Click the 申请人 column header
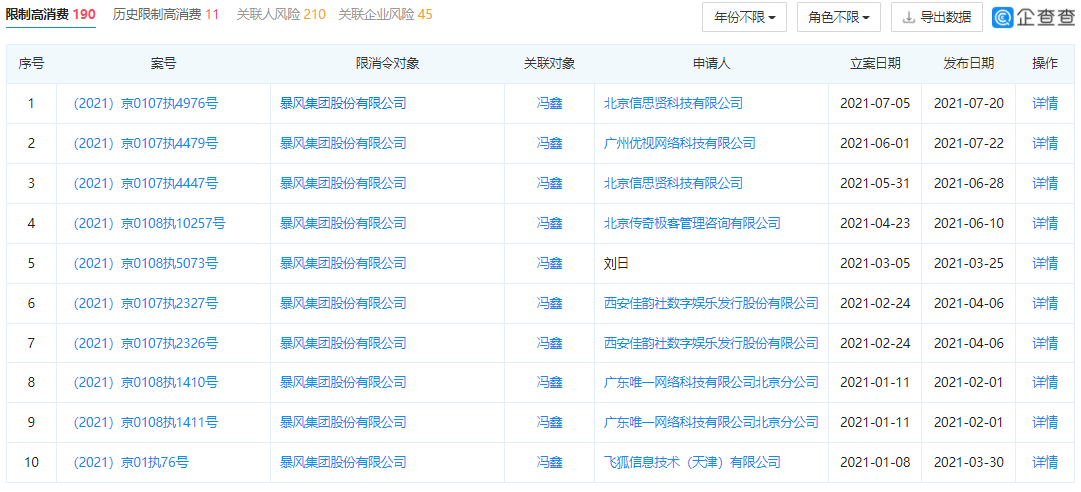 (711, 64)
